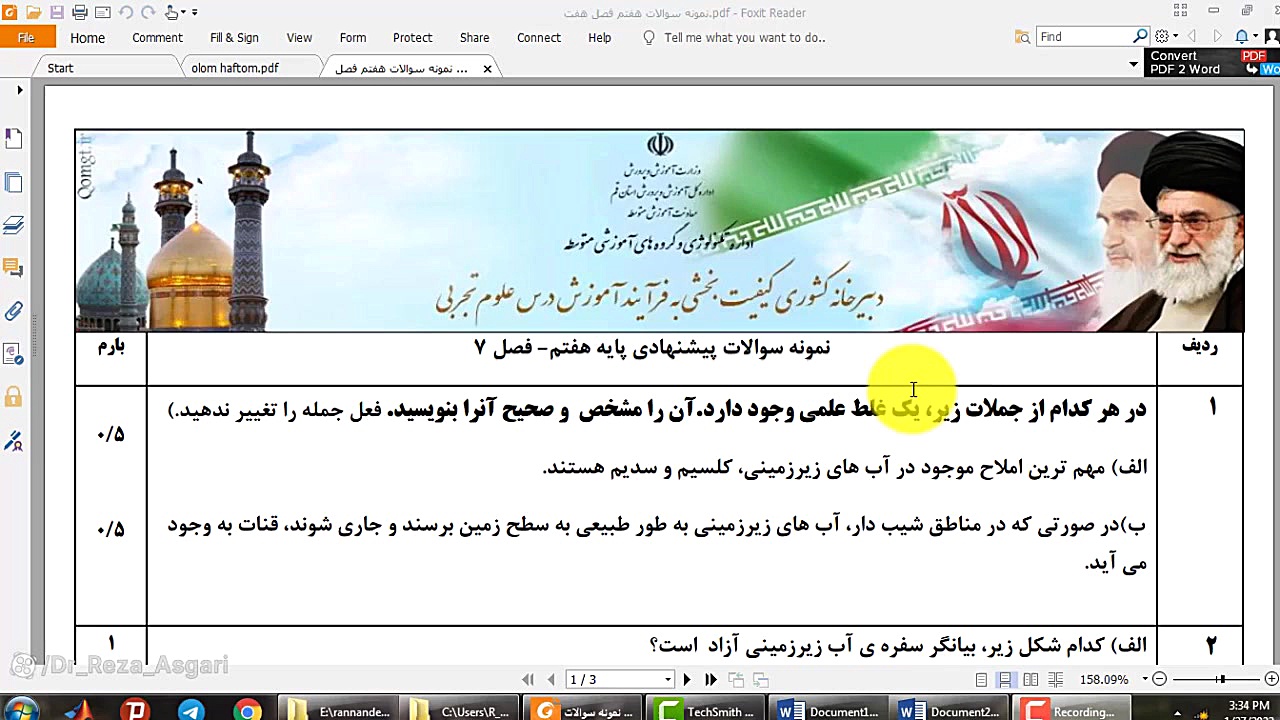1280x720 pixels.
Task: Toggle facing pages view mode
Action: [1031, 679]
